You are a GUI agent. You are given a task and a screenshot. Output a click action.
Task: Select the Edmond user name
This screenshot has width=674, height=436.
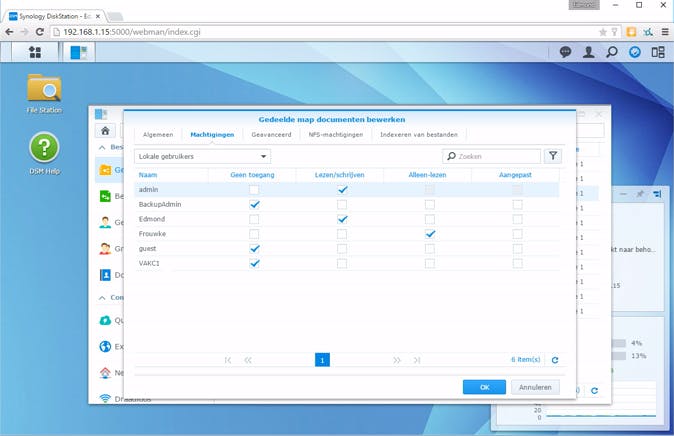pos(152,219)
